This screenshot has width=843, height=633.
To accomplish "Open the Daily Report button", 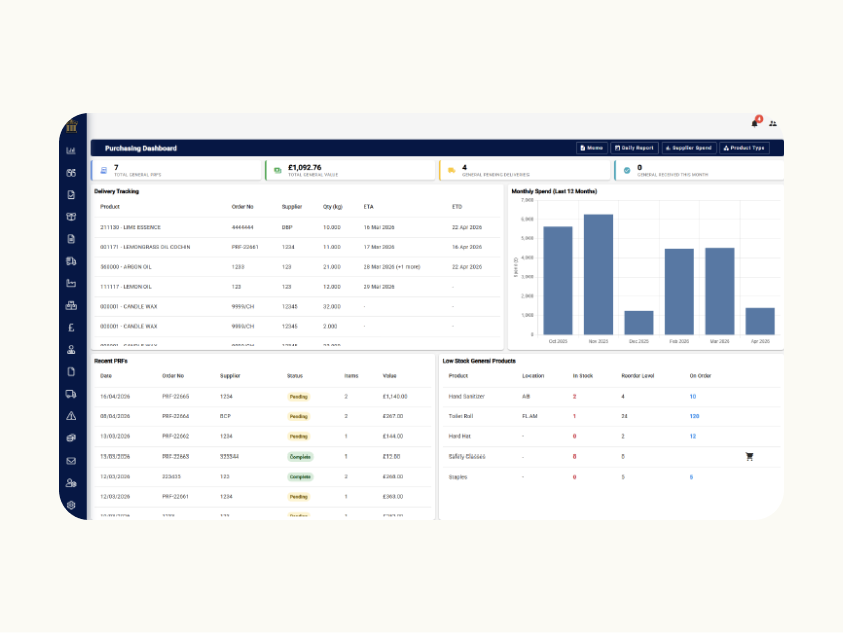I will (634, 148).
